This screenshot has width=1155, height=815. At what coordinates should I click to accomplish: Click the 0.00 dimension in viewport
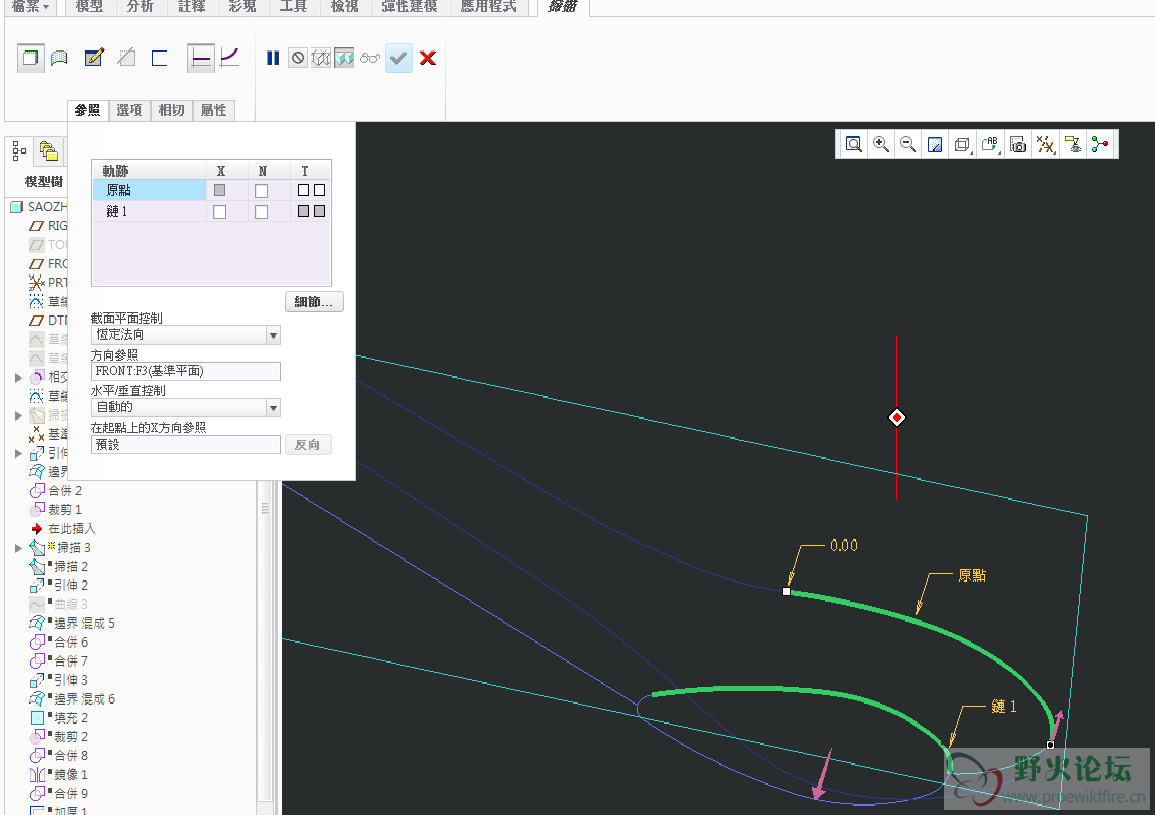point(844,546)
